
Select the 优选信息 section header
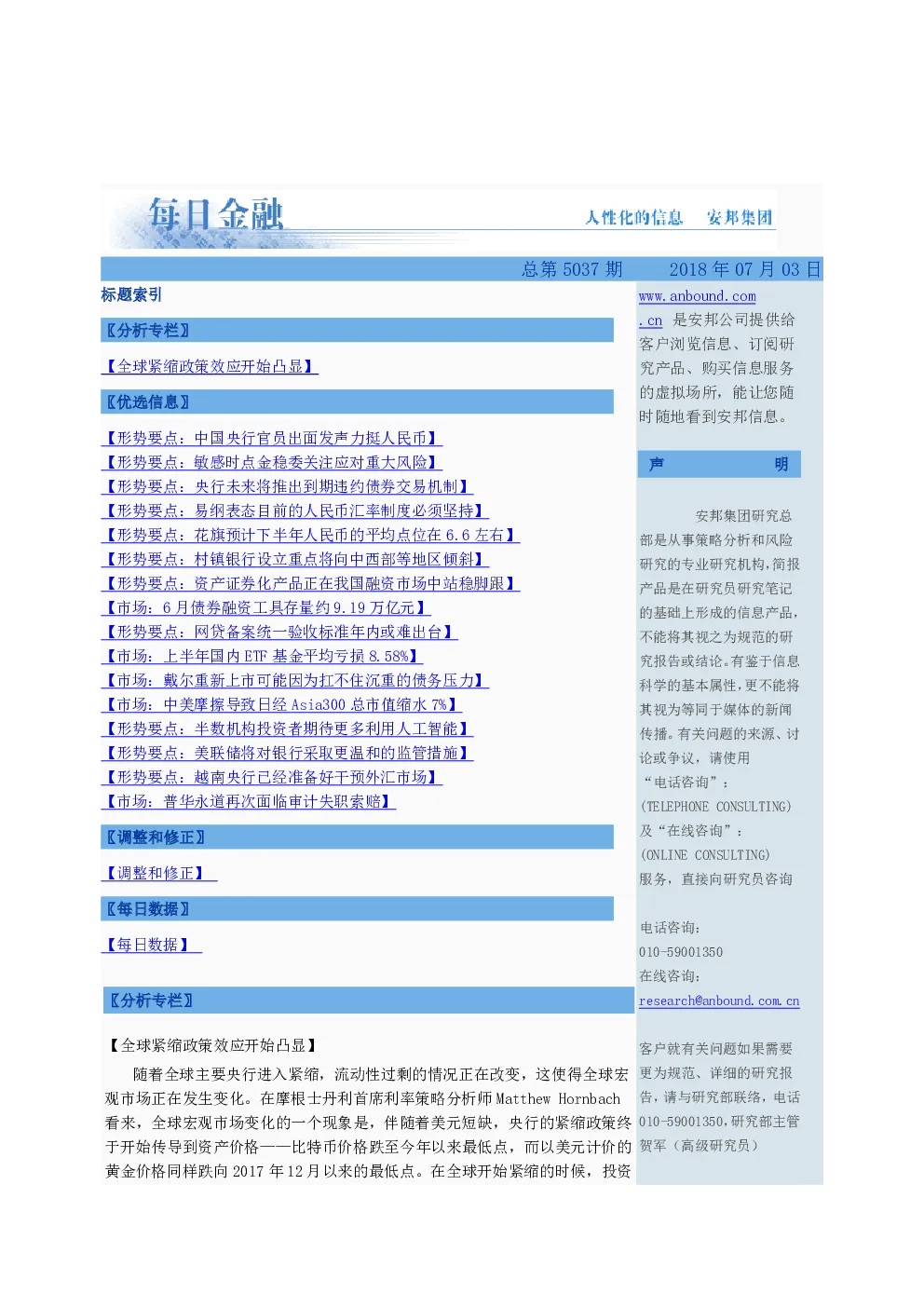[357, 402]
